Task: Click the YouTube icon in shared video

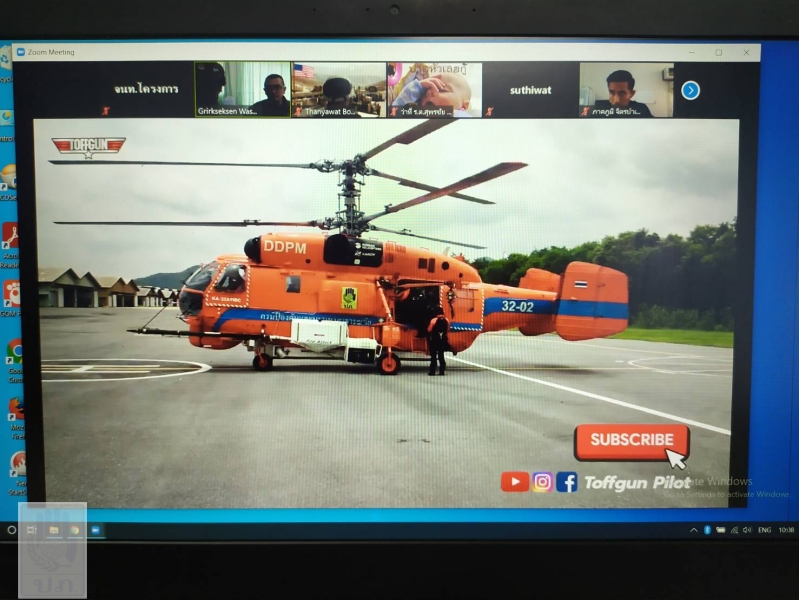Action: tap(515, 482)
